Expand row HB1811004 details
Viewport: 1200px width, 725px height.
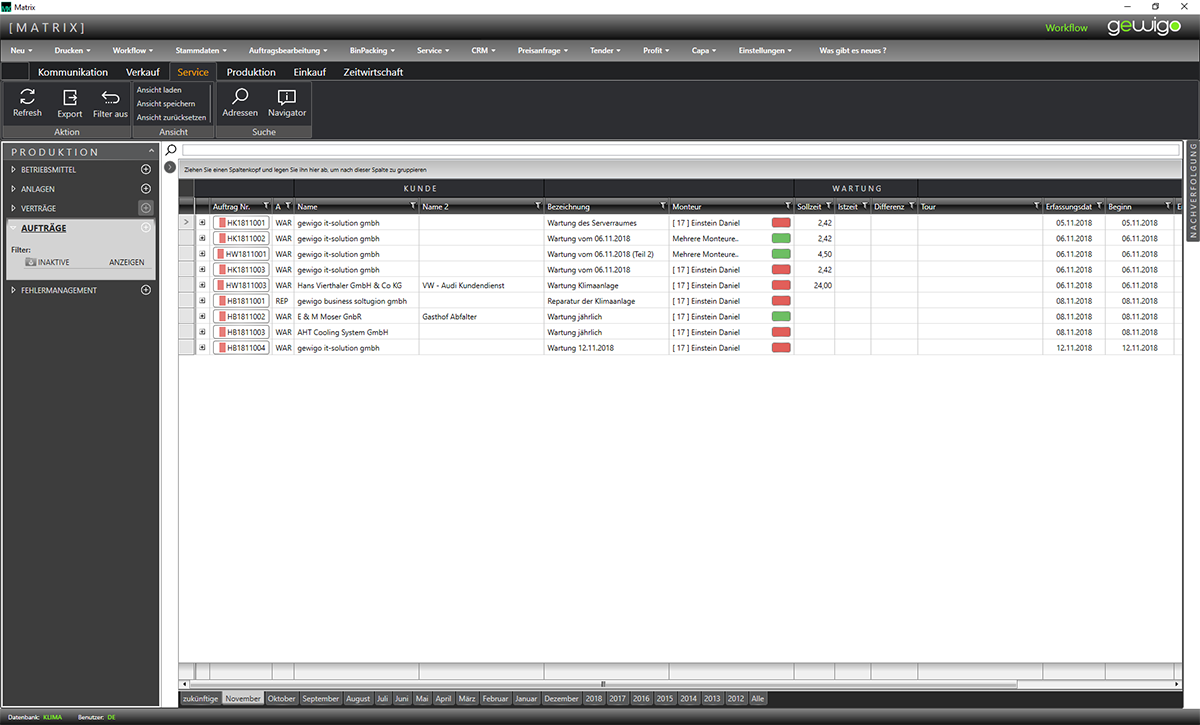pyautogui.click(x=203, y=348)
